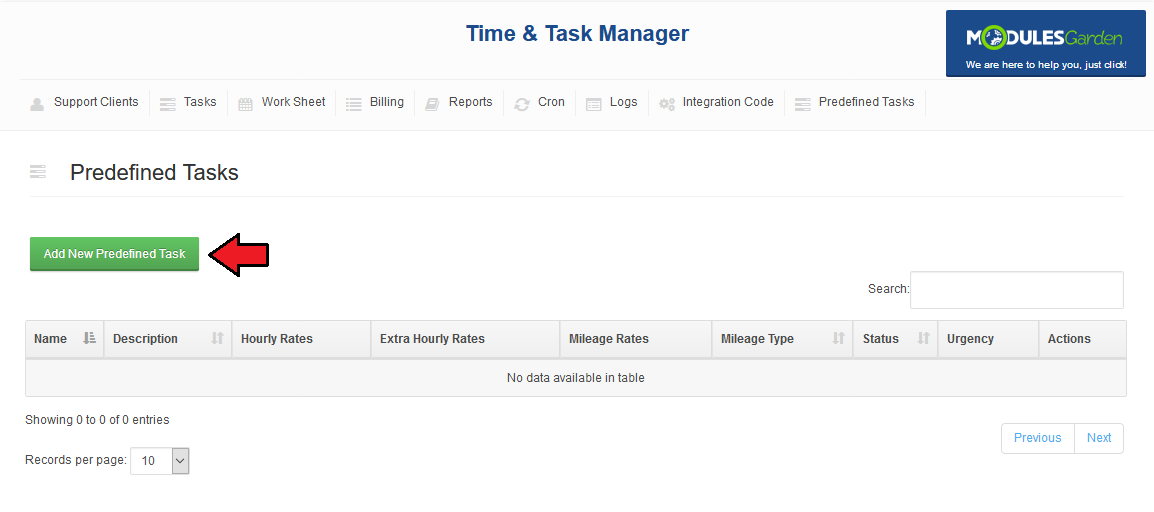Click the Urgency column header
This screenshot has height=512, width=1154.
pyautogui.click(x=988, y=339)
